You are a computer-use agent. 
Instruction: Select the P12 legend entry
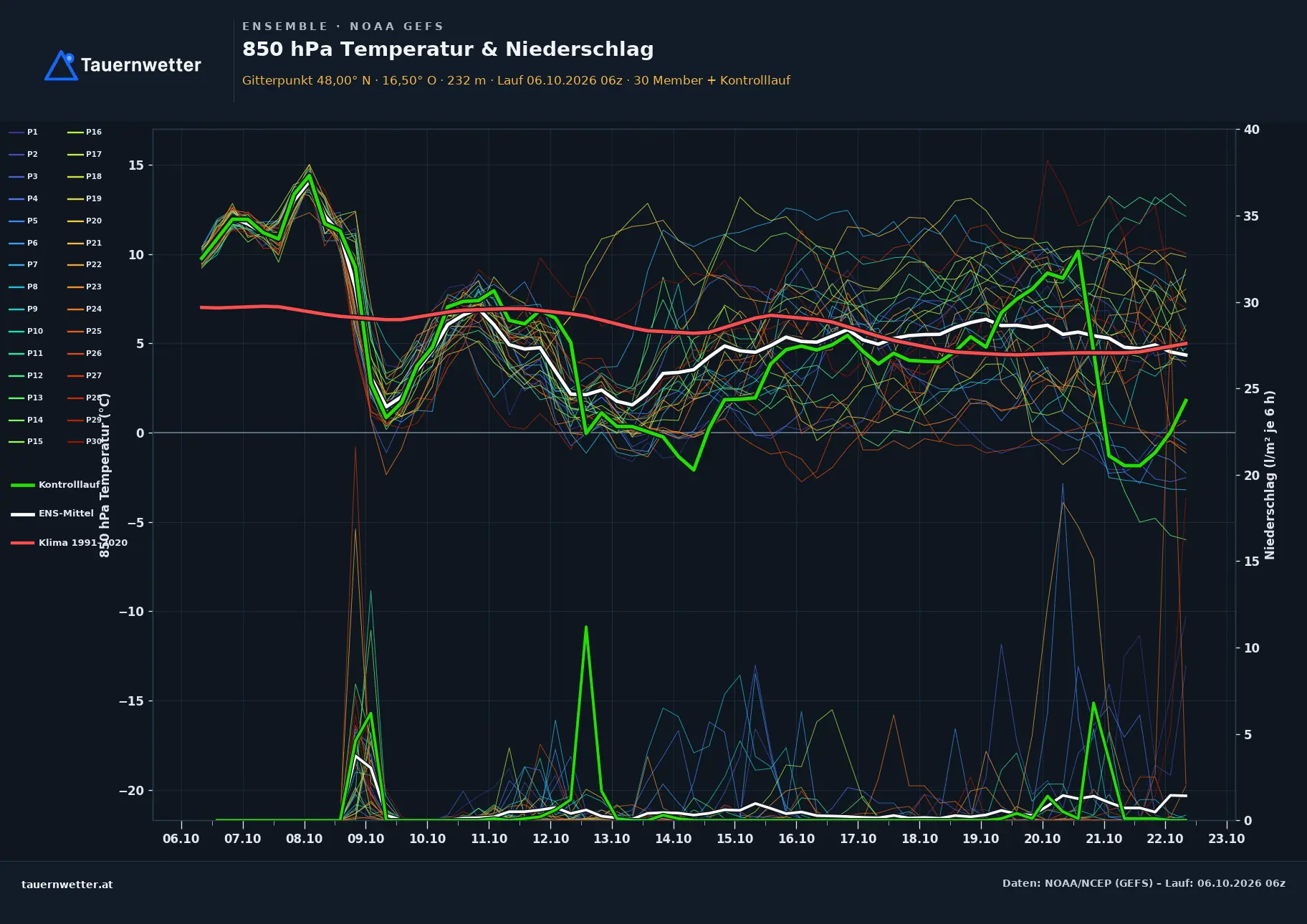click(x=26, y=376)
